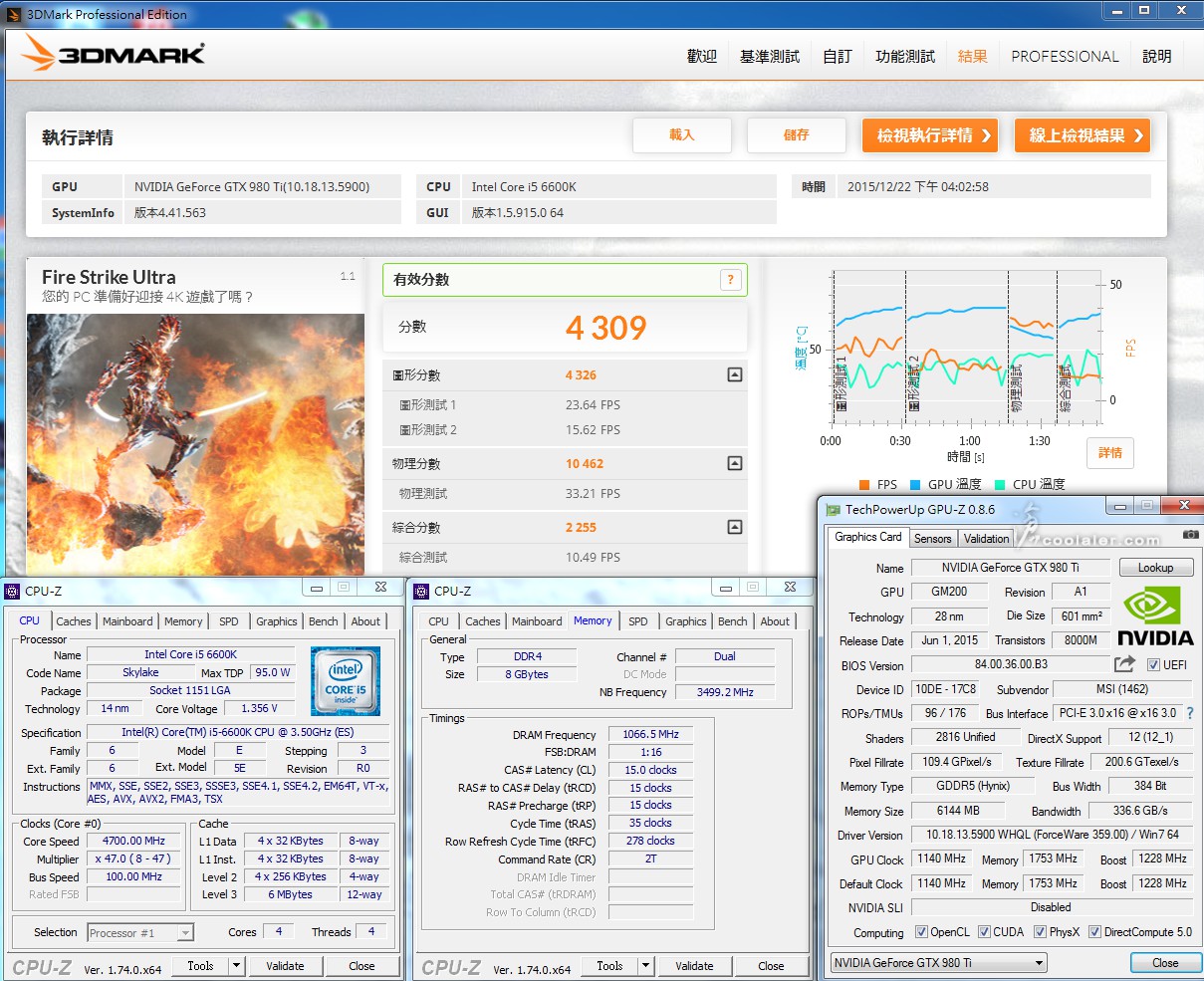1204x981 pixels.
Task: Open the 功能測試 tab
Action: 905,57
